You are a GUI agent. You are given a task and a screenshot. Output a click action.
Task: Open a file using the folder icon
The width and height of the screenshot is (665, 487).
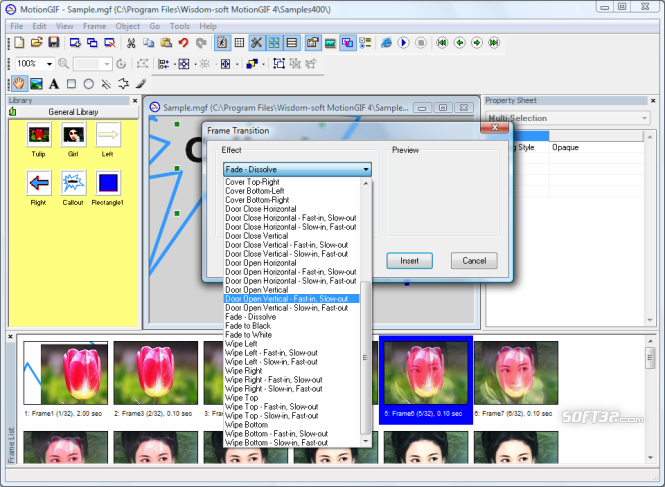click(x=36, y=43)
